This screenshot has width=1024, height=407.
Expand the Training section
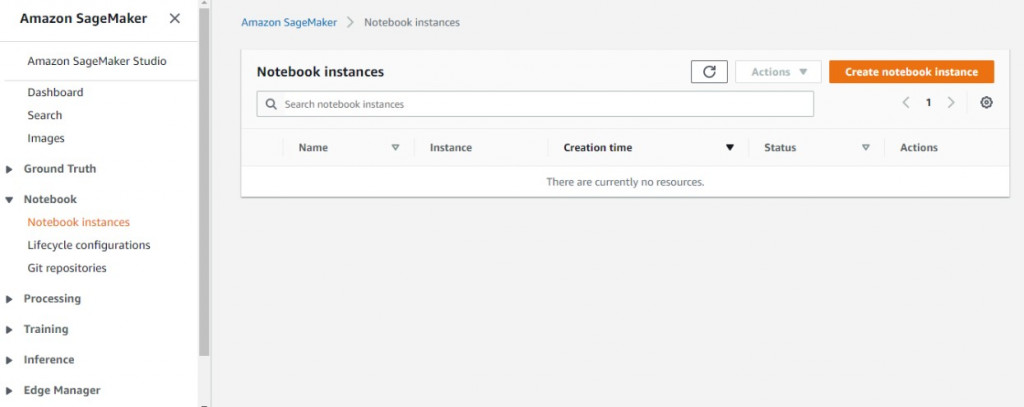(8, 330)
